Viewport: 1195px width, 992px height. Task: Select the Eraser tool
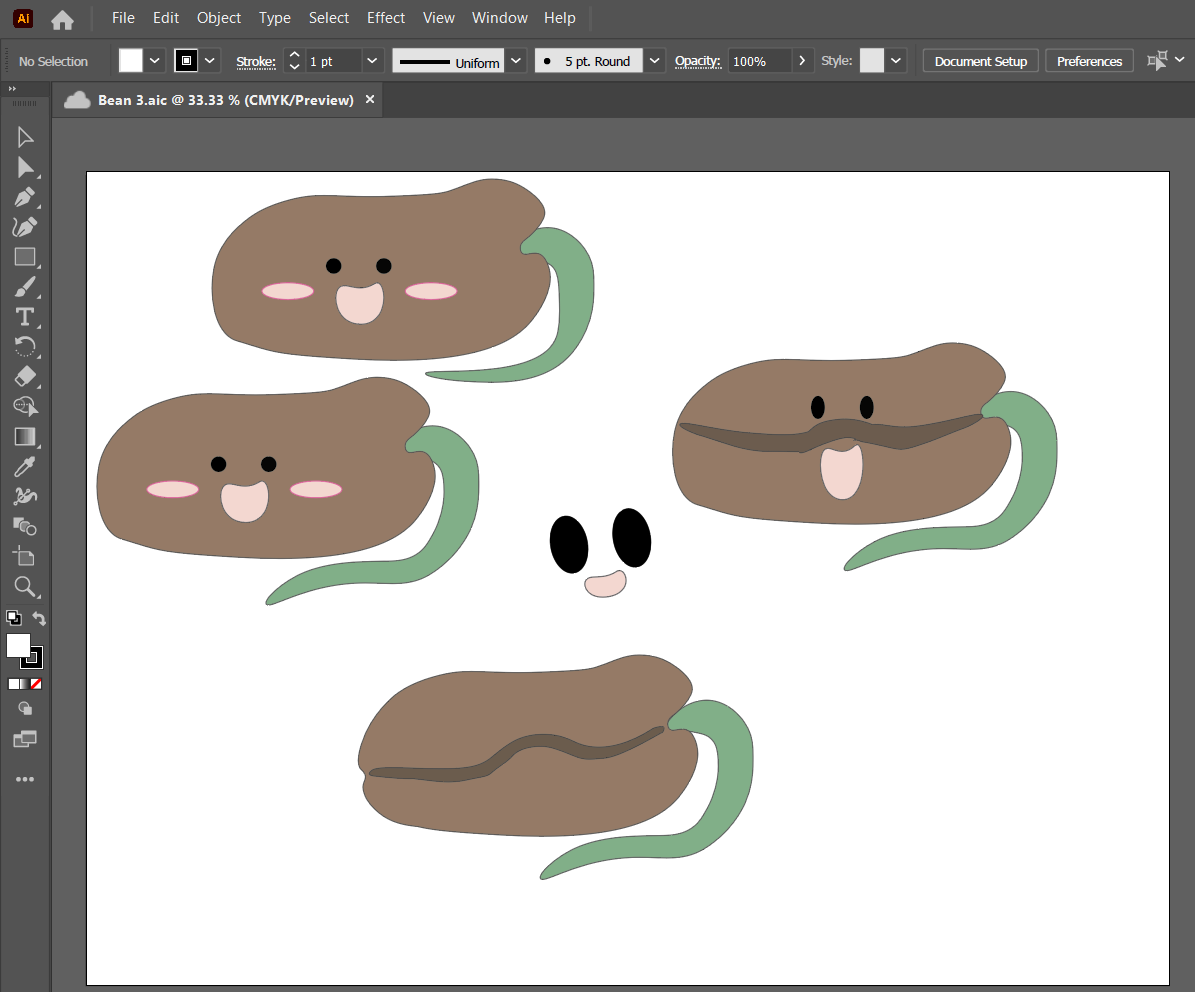point(25,376)
